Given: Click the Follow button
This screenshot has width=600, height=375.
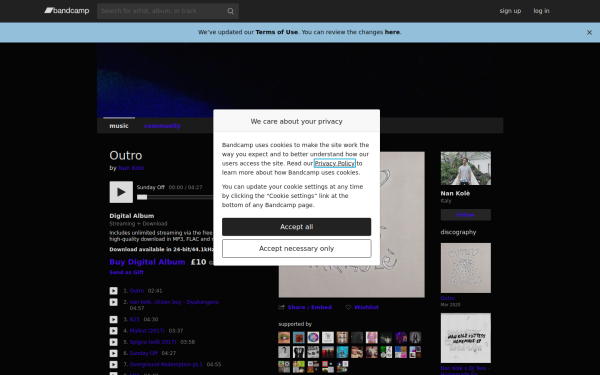Looking at the screenshot, I should click(466, 215).
